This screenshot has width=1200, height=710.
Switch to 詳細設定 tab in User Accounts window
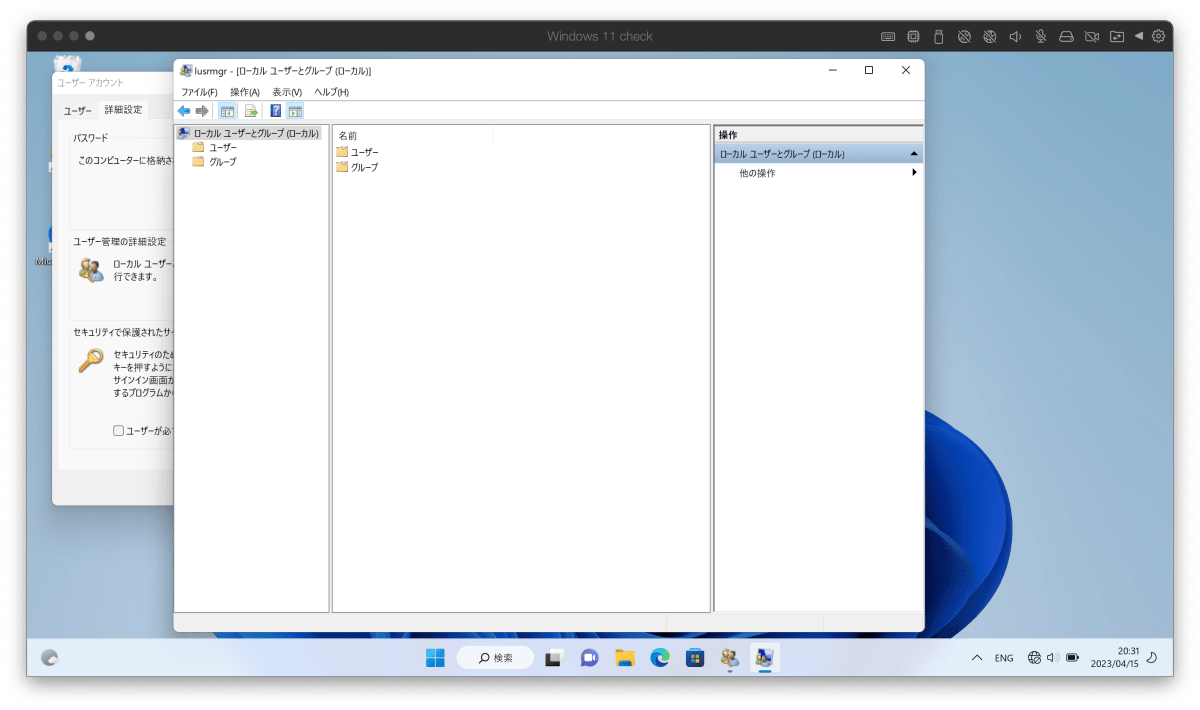point(124,110)
